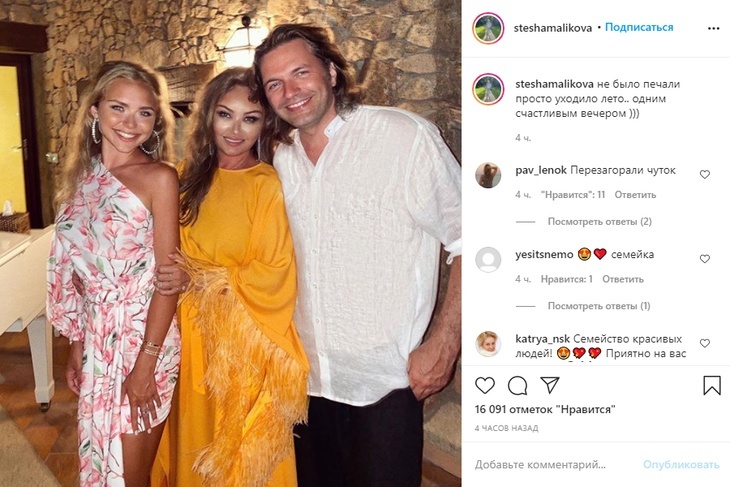Open steshamalikova username link in header
730x487 pixels.
click(x=553, y=28)
